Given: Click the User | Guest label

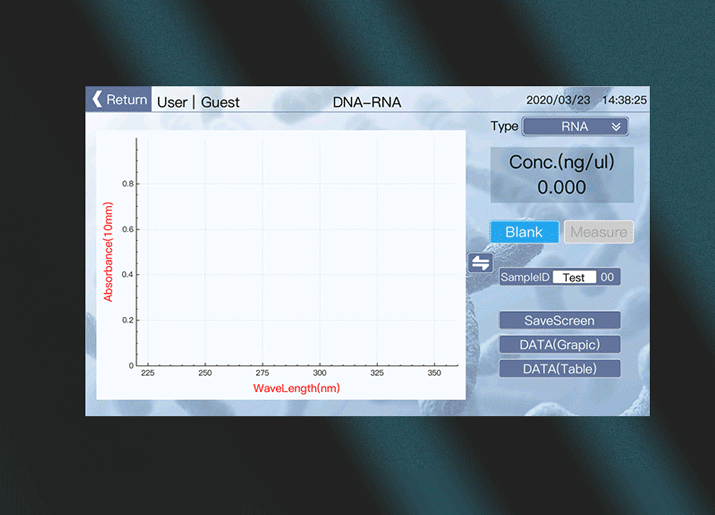Looking at the screenshot, I should pyautogui.click(x=198, y=101).
